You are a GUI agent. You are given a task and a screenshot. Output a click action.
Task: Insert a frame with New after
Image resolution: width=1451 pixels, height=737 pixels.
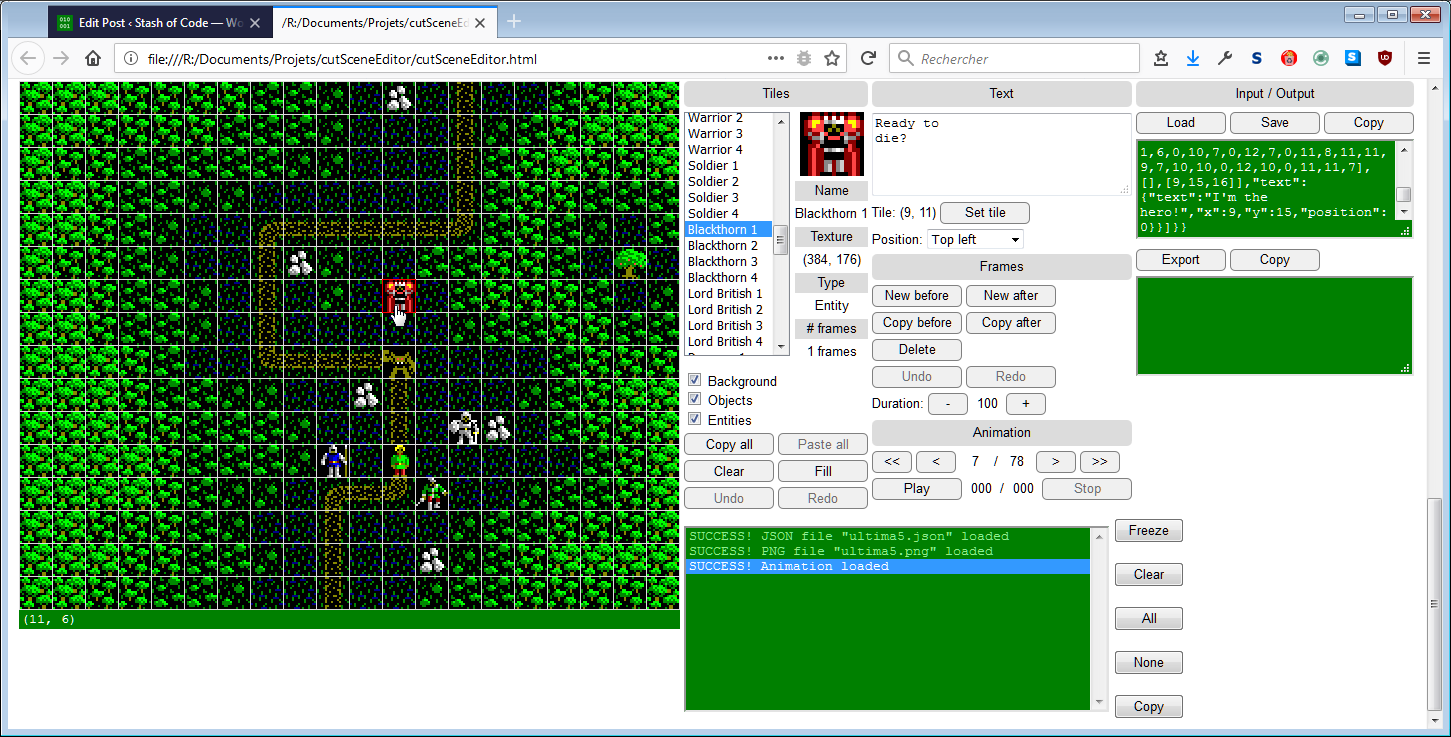click(1011, 296)
